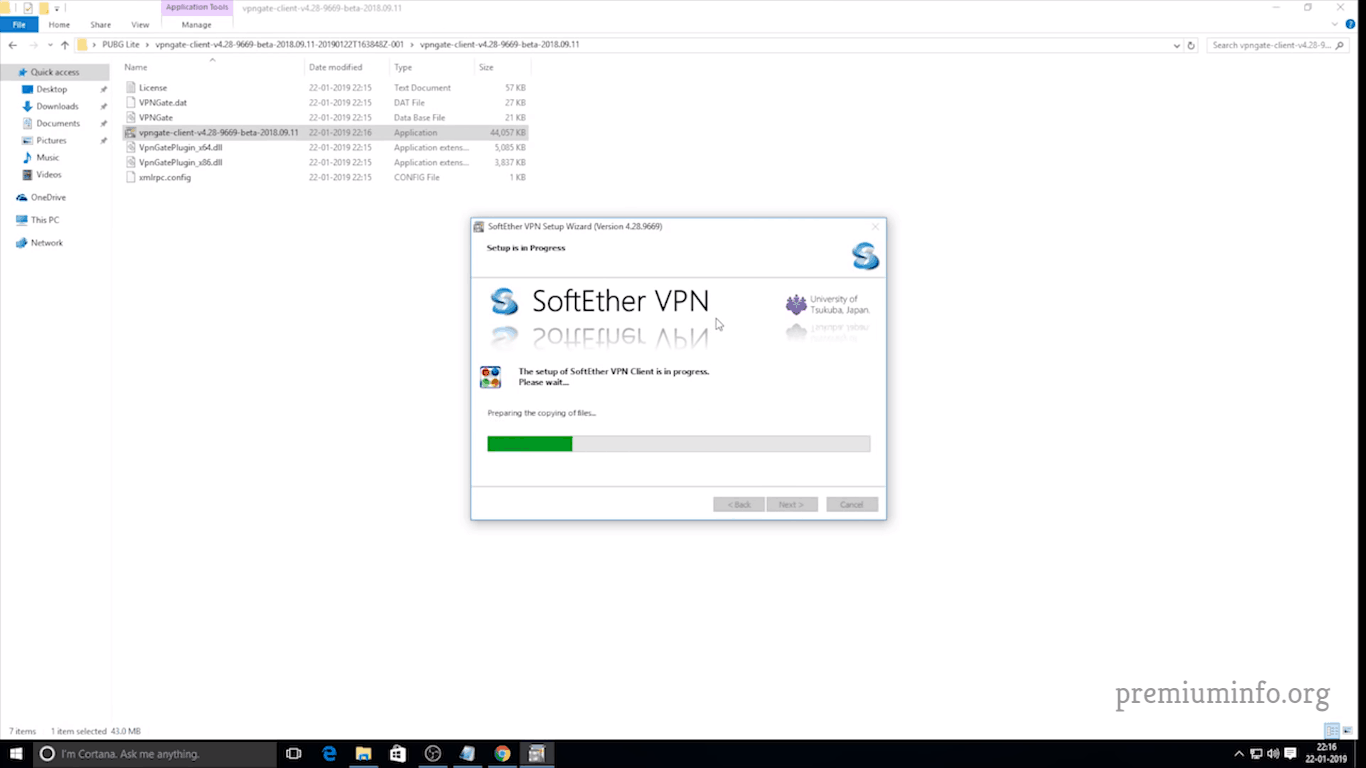
Task: Click the quick access toolbar properties icon
Action: (x=27, y=7)
